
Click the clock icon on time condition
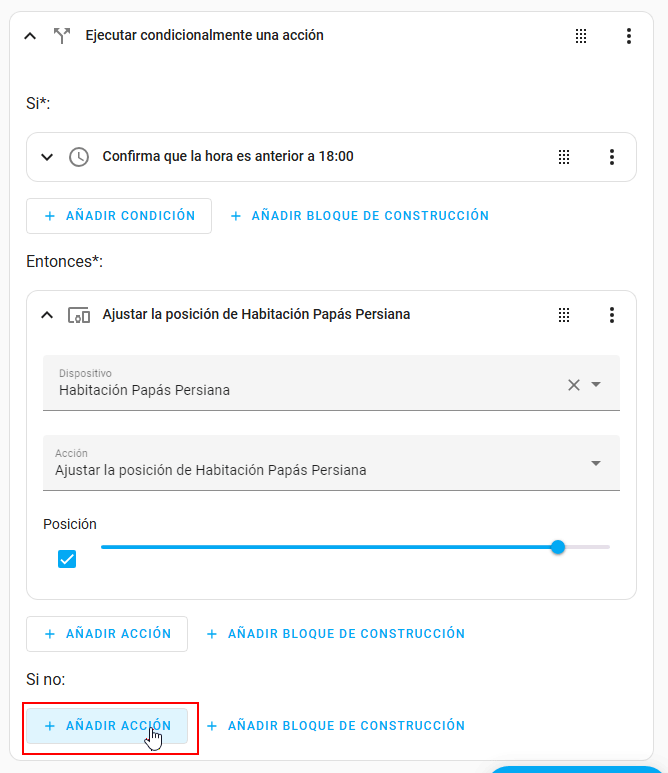click(x=79, y=157)
